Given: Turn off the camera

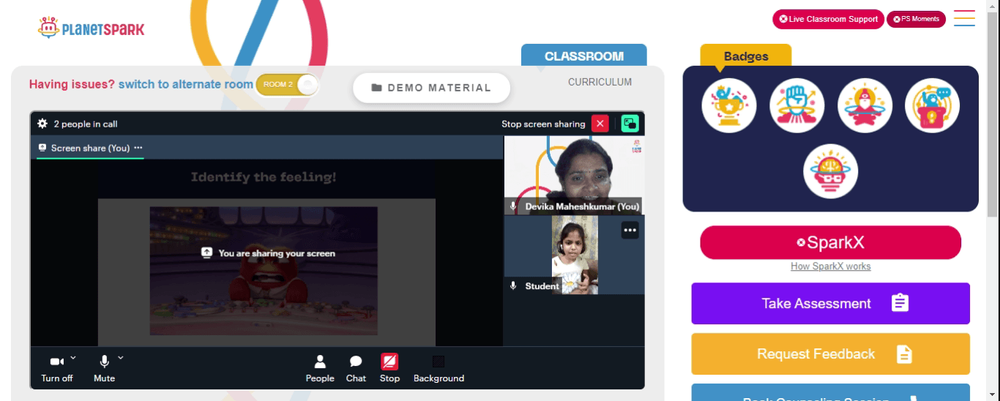Looking at the screenshot, I should coord(57,369).
